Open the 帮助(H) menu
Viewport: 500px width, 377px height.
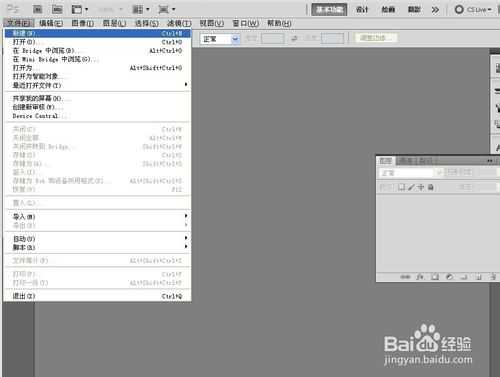tap(279, 23)
